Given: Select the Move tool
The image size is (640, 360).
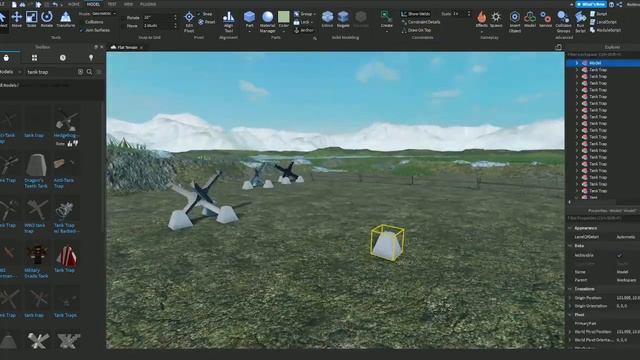Looking at the screenshot, I should pyautogui.click(x=17, y=19).
